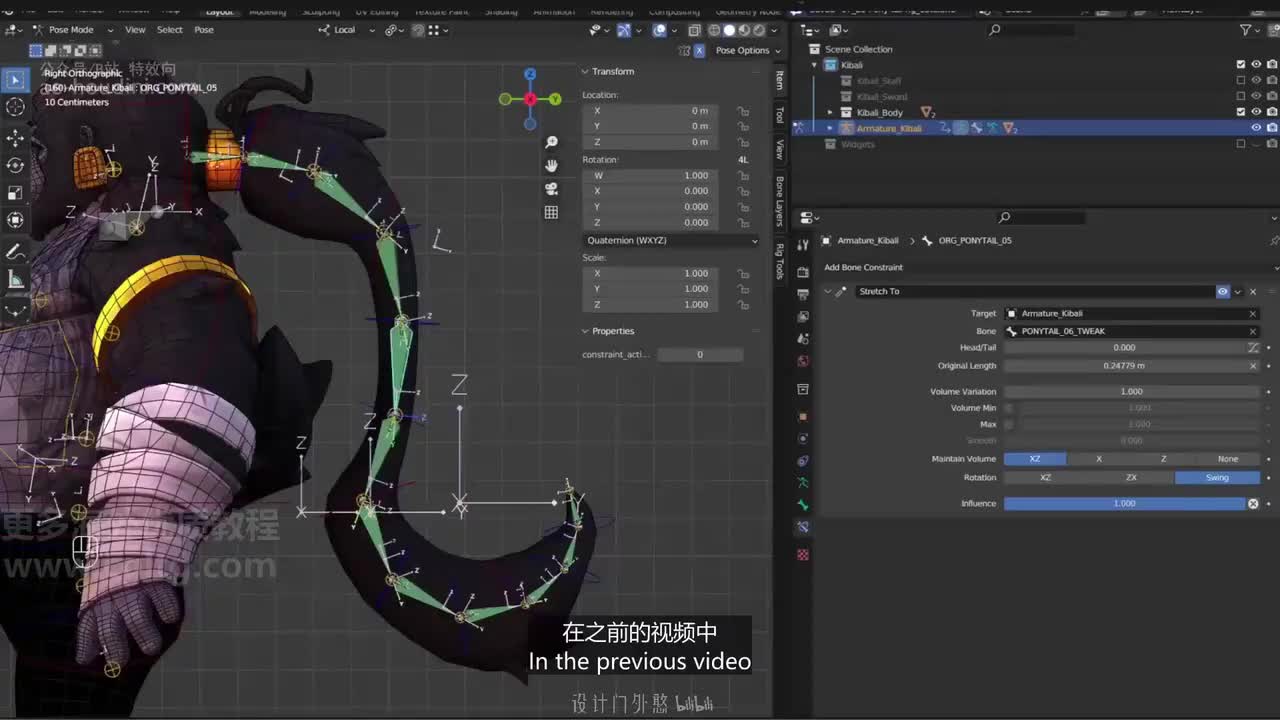Click the Influence slider
1280x720 pixels.
pyautogui.click(x=1124, y=503)
